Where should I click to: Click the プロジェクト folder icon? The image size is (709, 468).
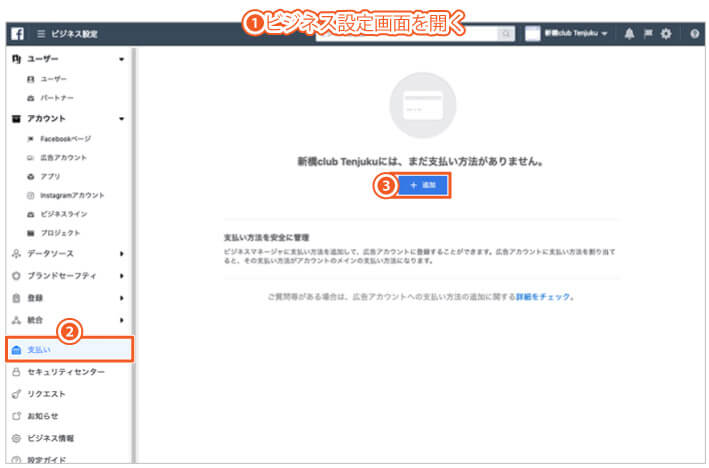click(30, 233)
